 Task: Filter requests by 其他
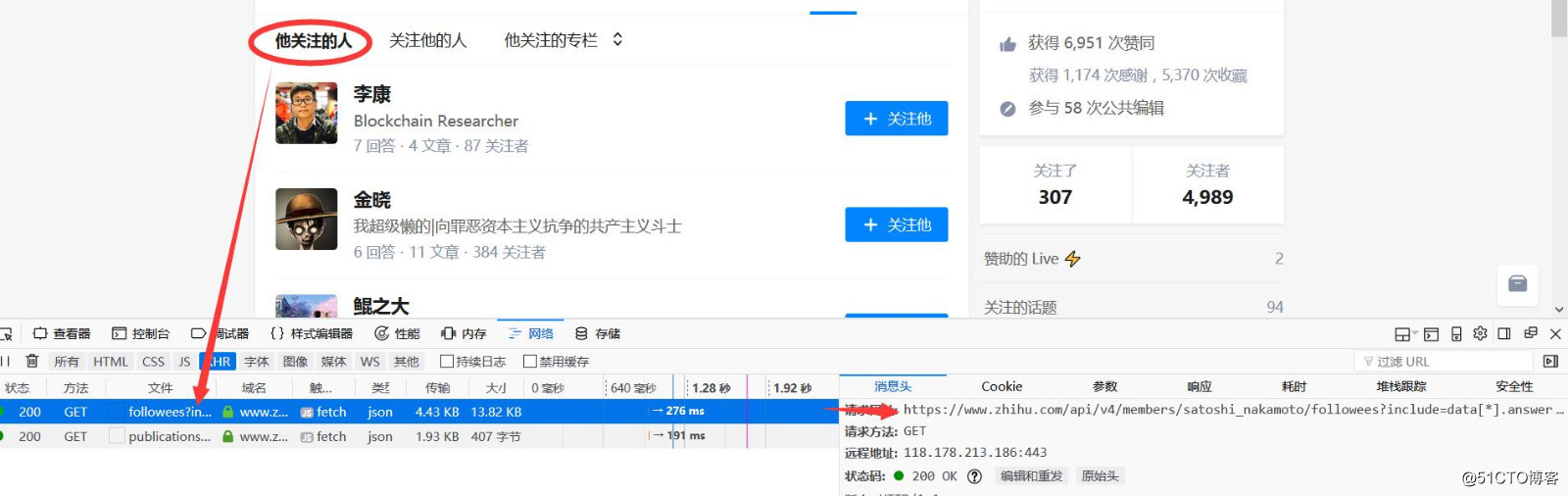pyautogui.click(x=406, y=362)
